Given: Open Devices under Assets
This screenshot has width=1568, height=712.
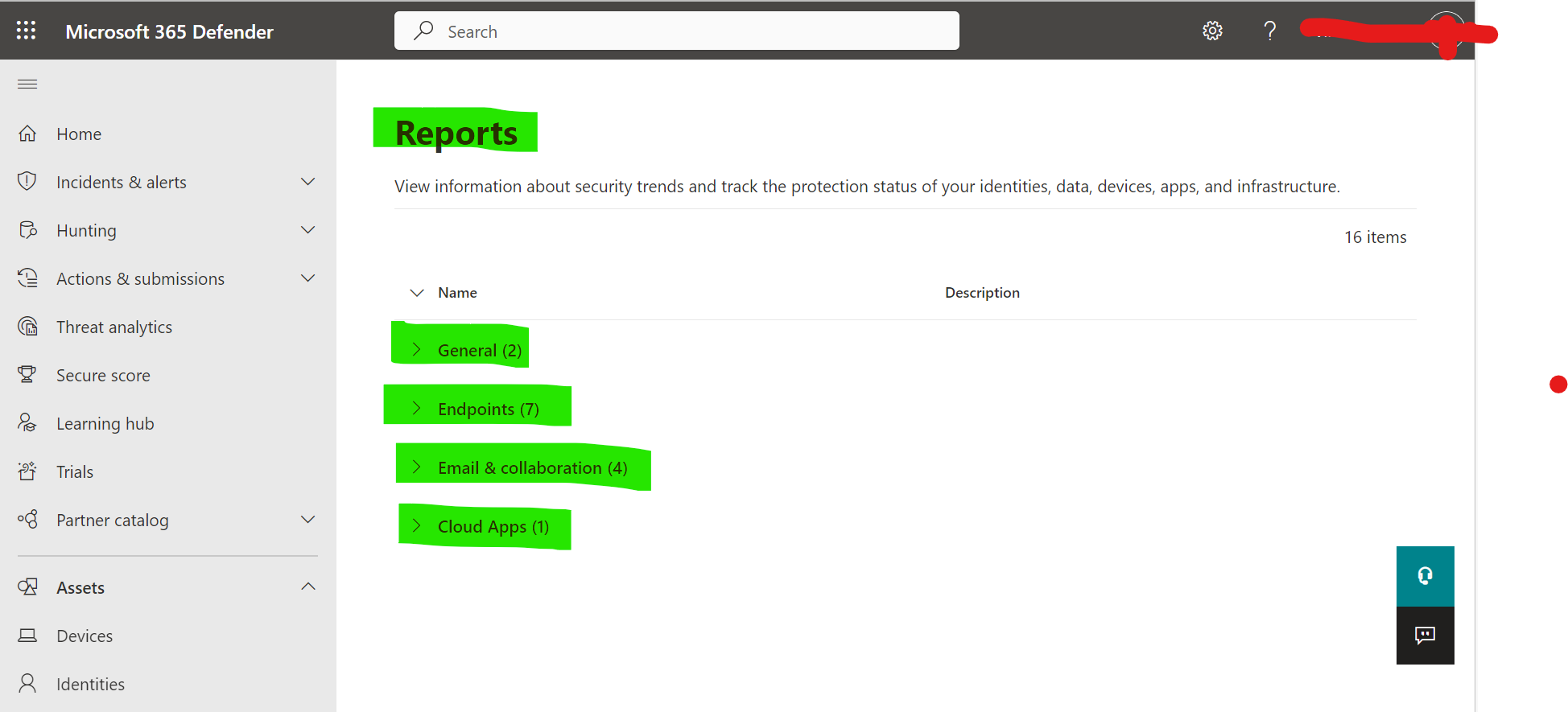Looking at the screenshot, I should (85, 636).
